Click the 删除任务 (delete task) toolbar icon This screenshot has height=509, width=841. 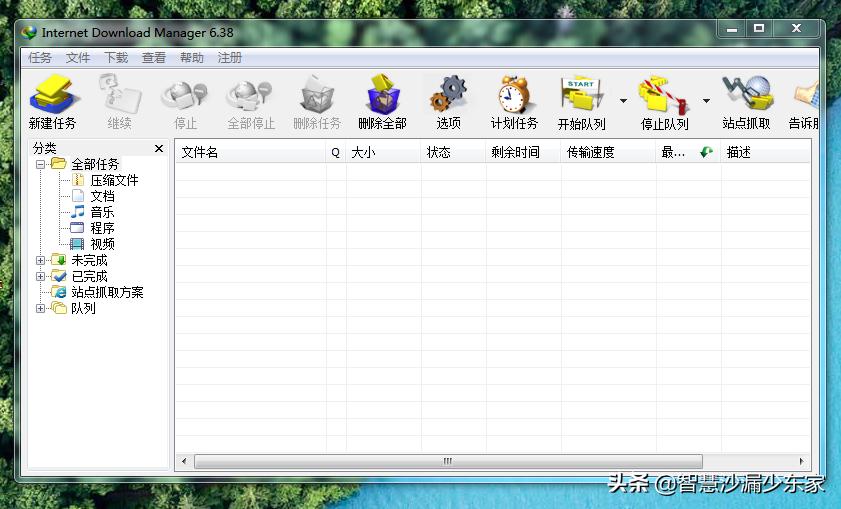pos(317,94)
